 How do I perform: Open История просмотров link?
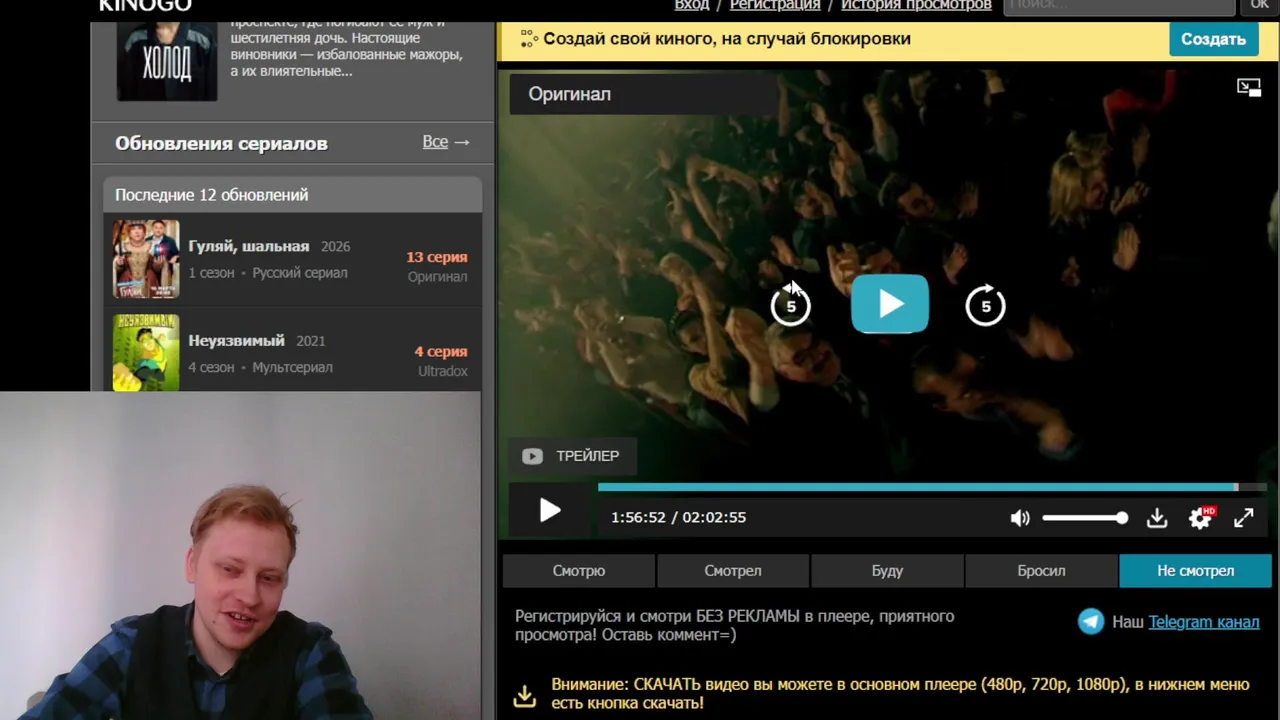coord(916,5)
